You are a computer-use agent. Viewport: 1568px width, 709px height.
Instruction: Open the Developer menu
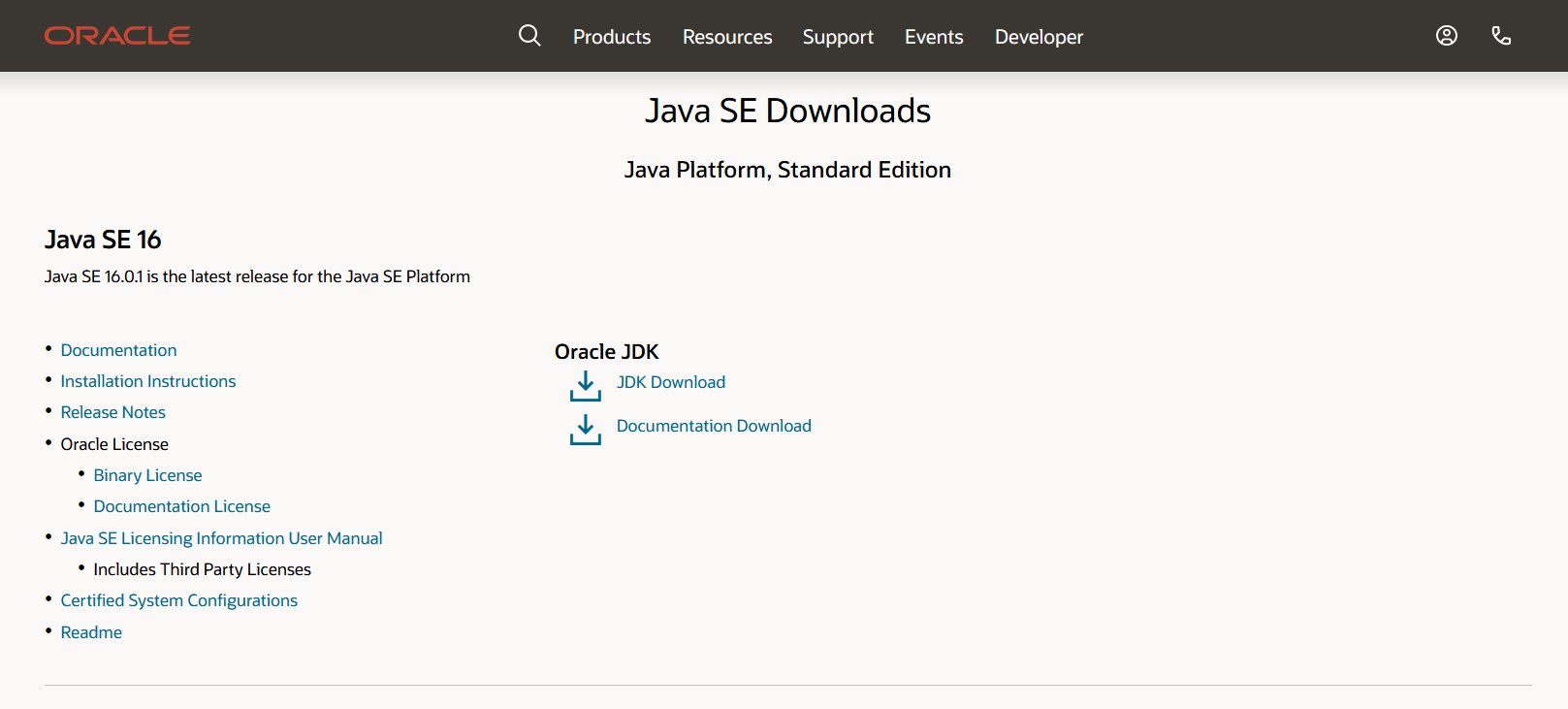pyautogui.click(x=1039, y=37)
